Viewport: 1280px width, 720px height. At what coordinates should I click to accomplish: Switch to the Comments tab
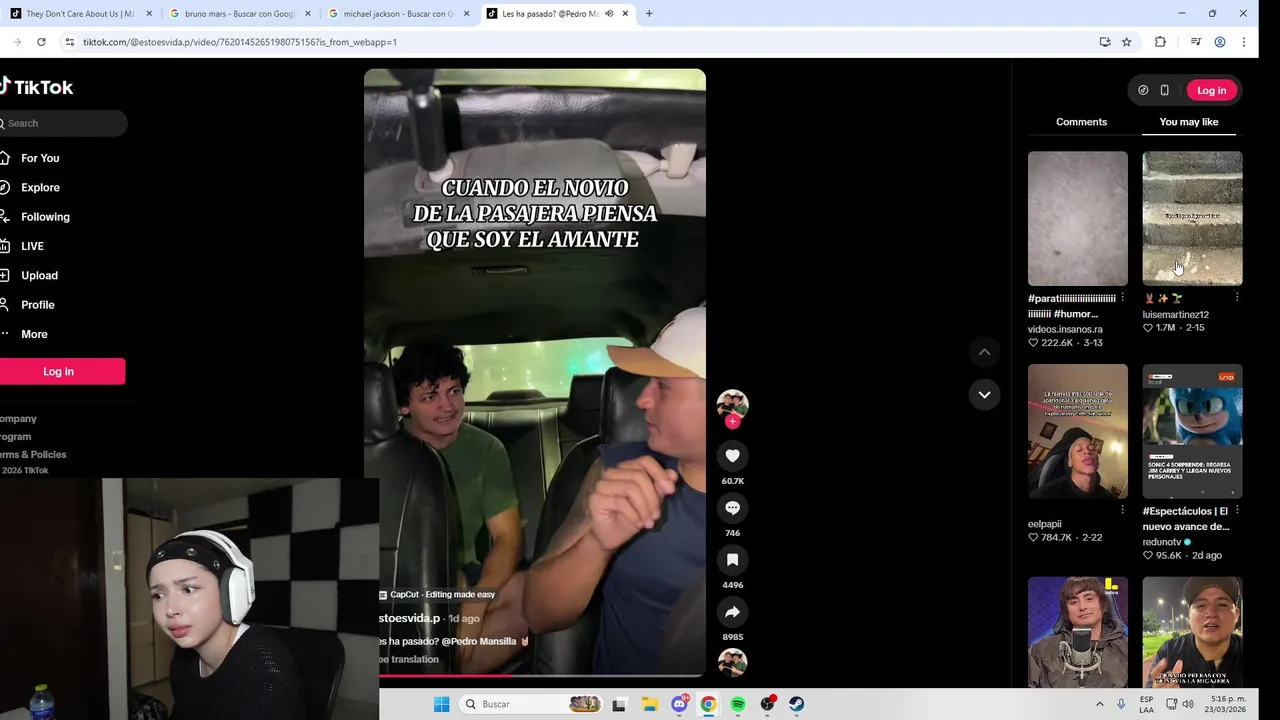1081,122
